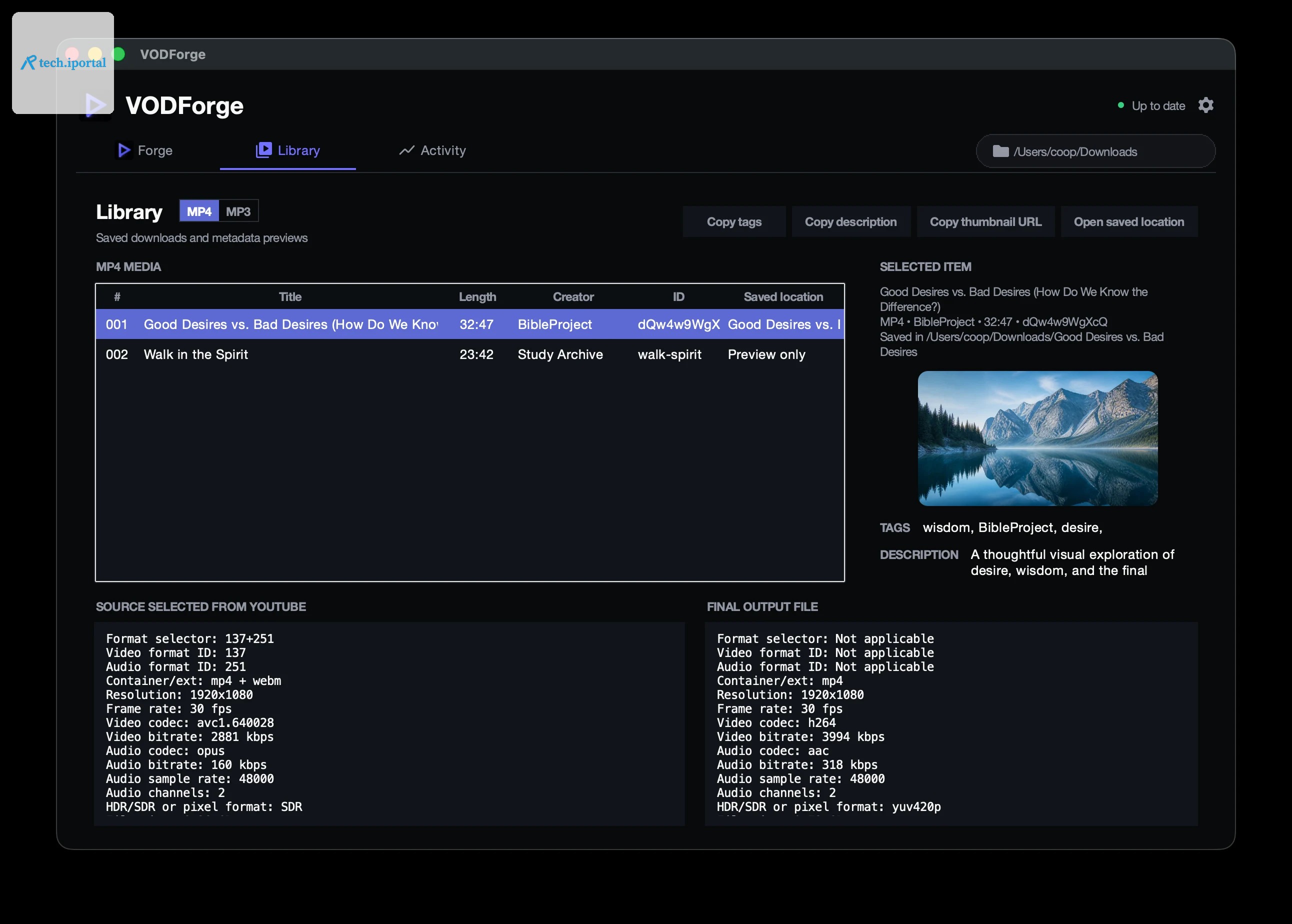Click the Library tab icon
The width and height of the screenshot is (1292, 924).
[x=263, y=150]
